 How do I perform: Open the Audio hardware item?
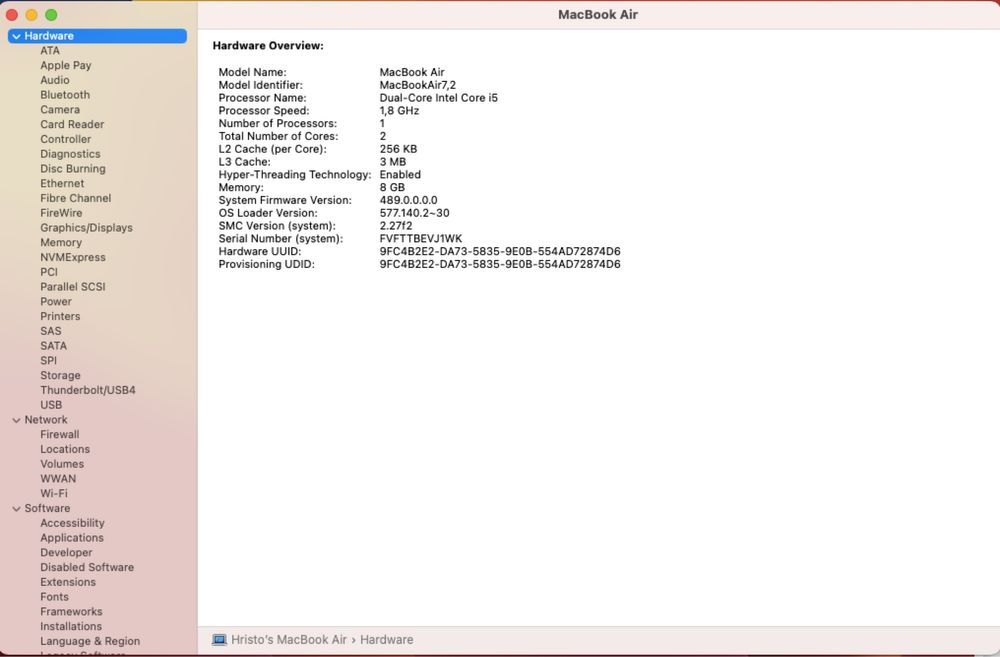pyautogui.click(x=55, y=80)
